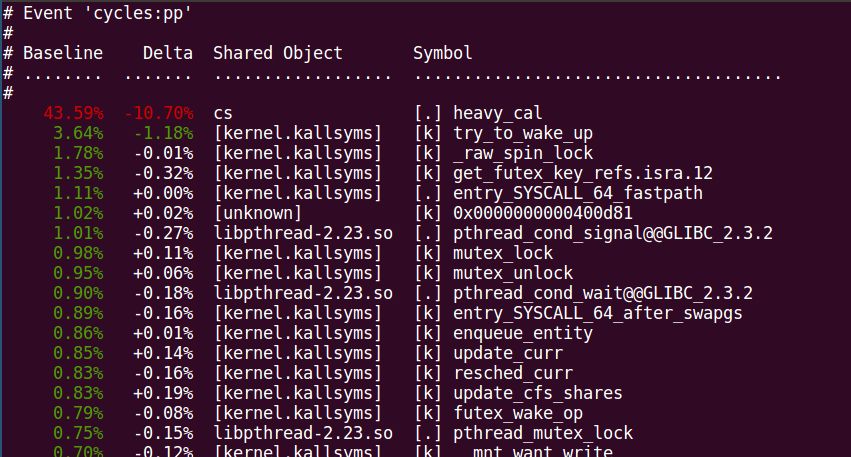Click the Symbol column header
The image size is (851, 457).
click(x=443, y=53)
